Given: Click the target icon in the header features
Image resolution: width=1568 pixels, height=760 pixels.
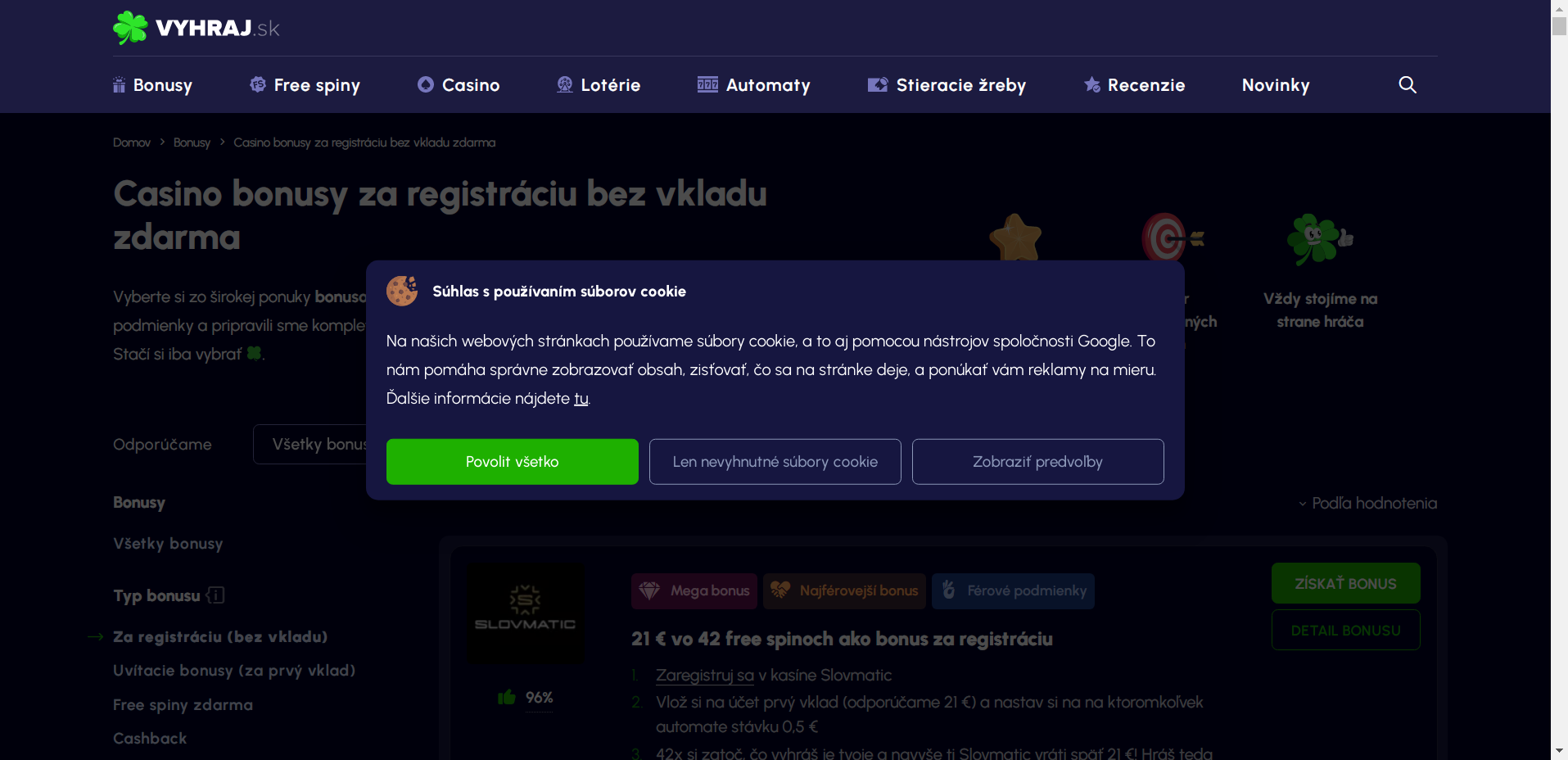Looking at the screenshot, I should click(1173, 237).
